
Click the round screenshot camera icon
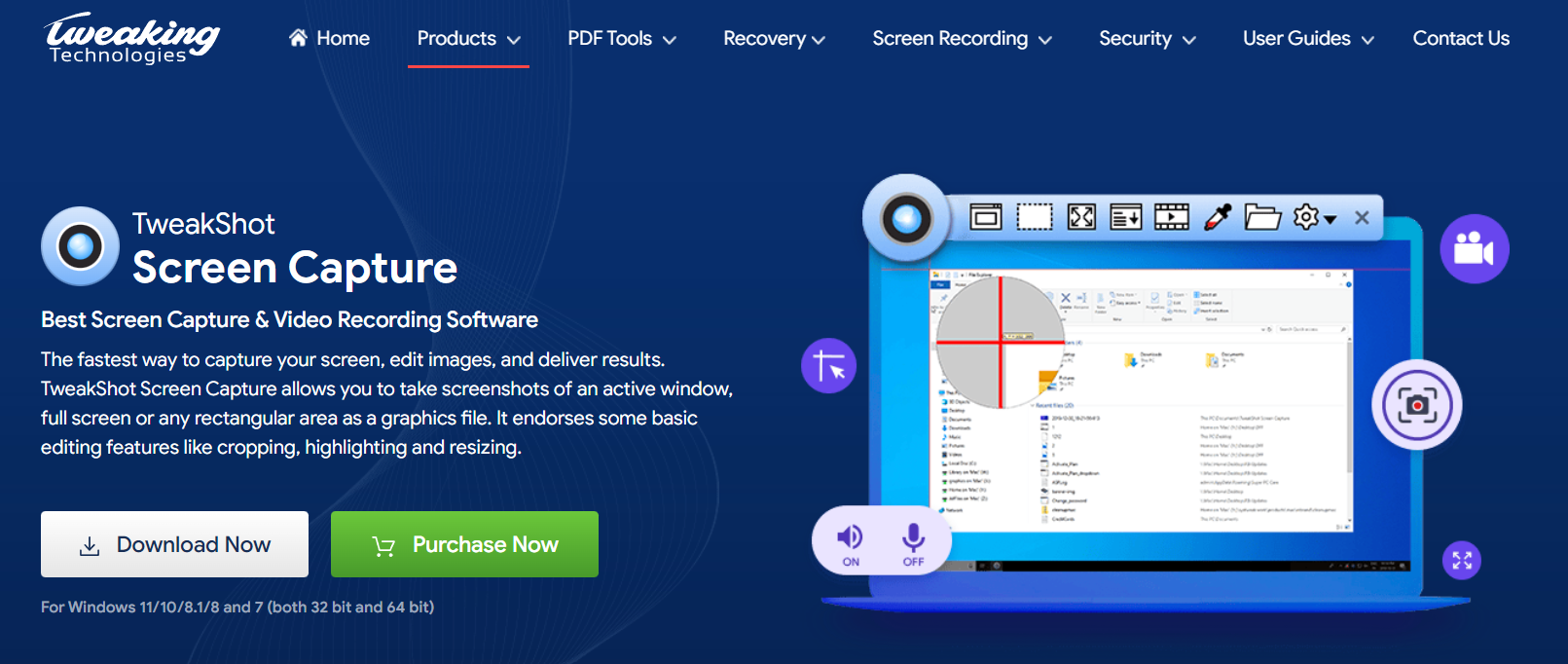pyautogui.click(x=1417, y=405)
